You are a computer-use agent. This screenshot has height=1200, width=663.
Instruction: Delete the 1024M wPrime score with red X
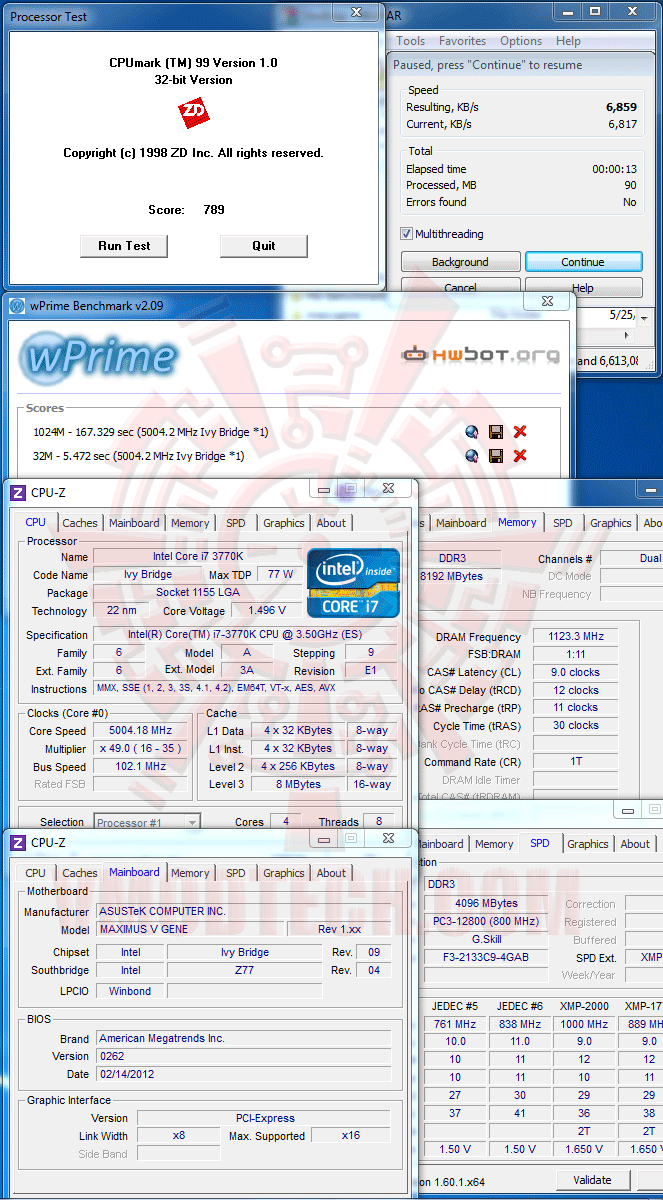(520, 432)
